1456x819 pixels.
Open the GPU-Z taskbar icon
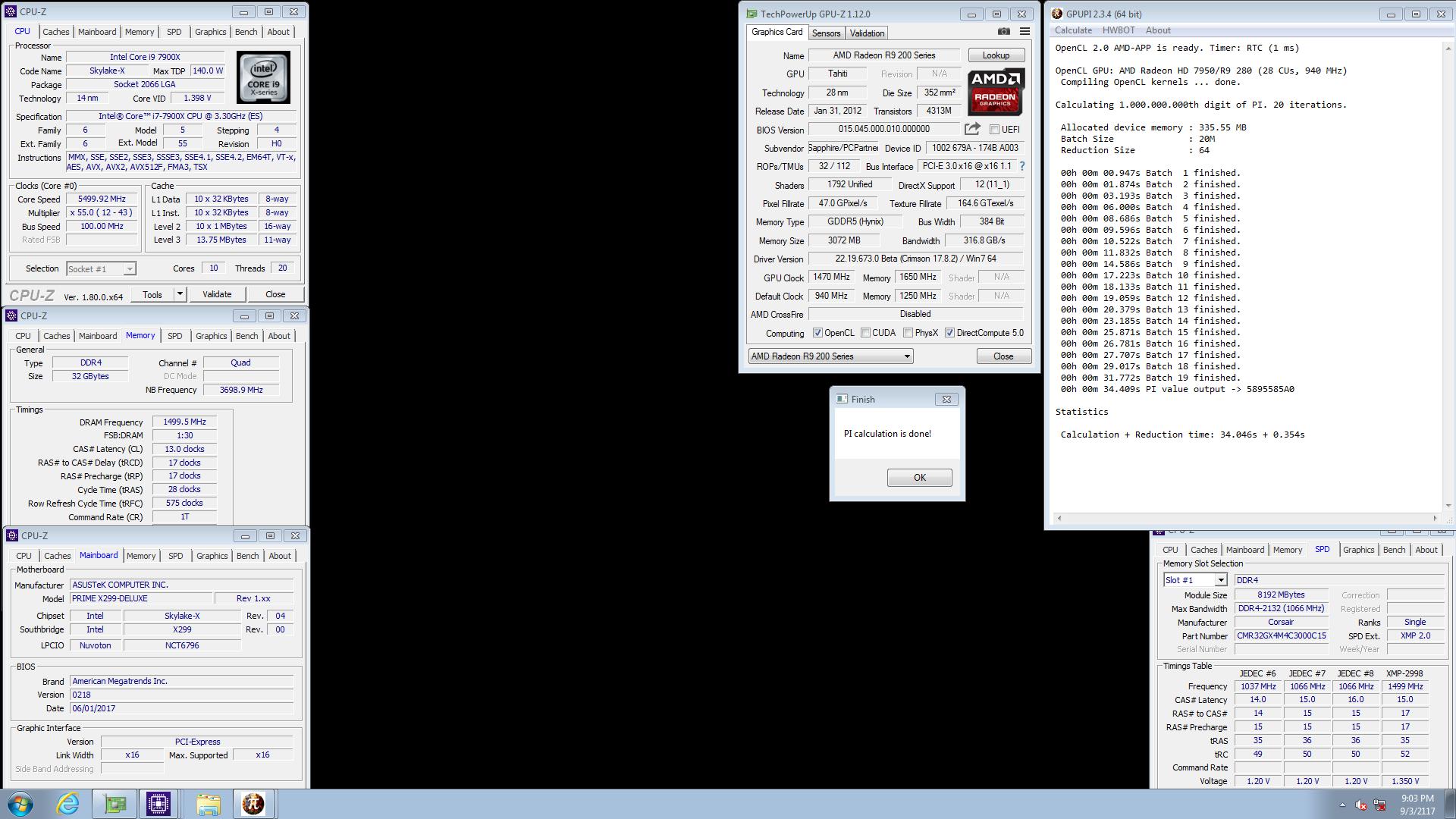[x=115, y=804]
